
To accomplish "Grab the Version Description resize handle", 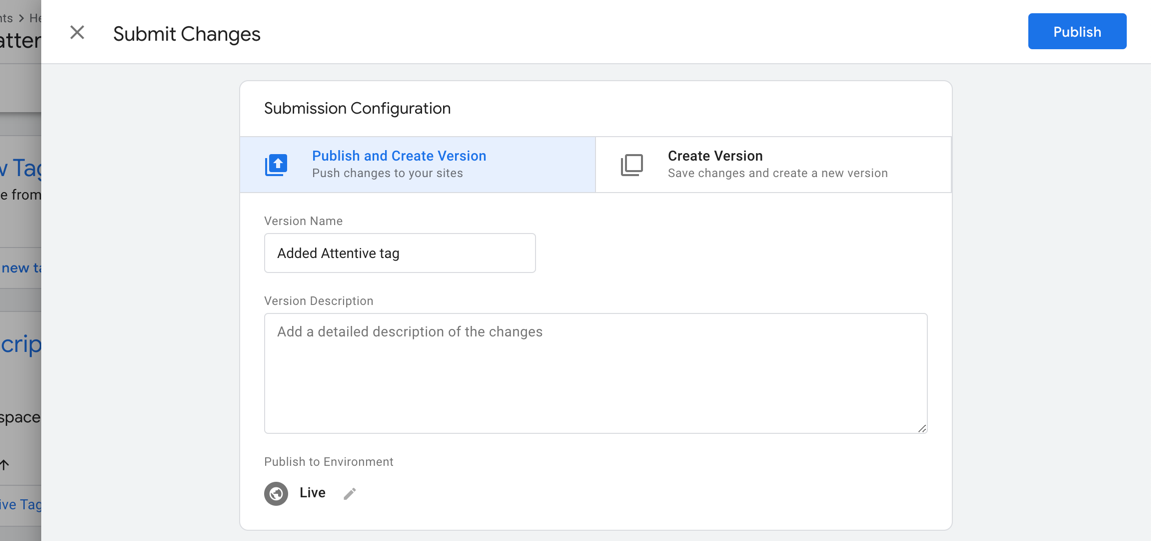I will [x=921, y=427].
